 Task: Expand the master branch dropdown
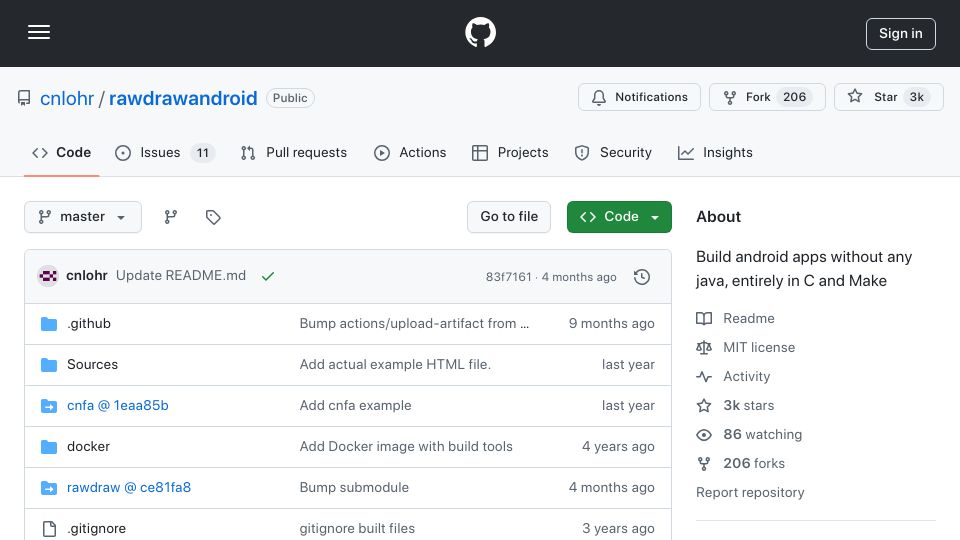tap(83, 217)
